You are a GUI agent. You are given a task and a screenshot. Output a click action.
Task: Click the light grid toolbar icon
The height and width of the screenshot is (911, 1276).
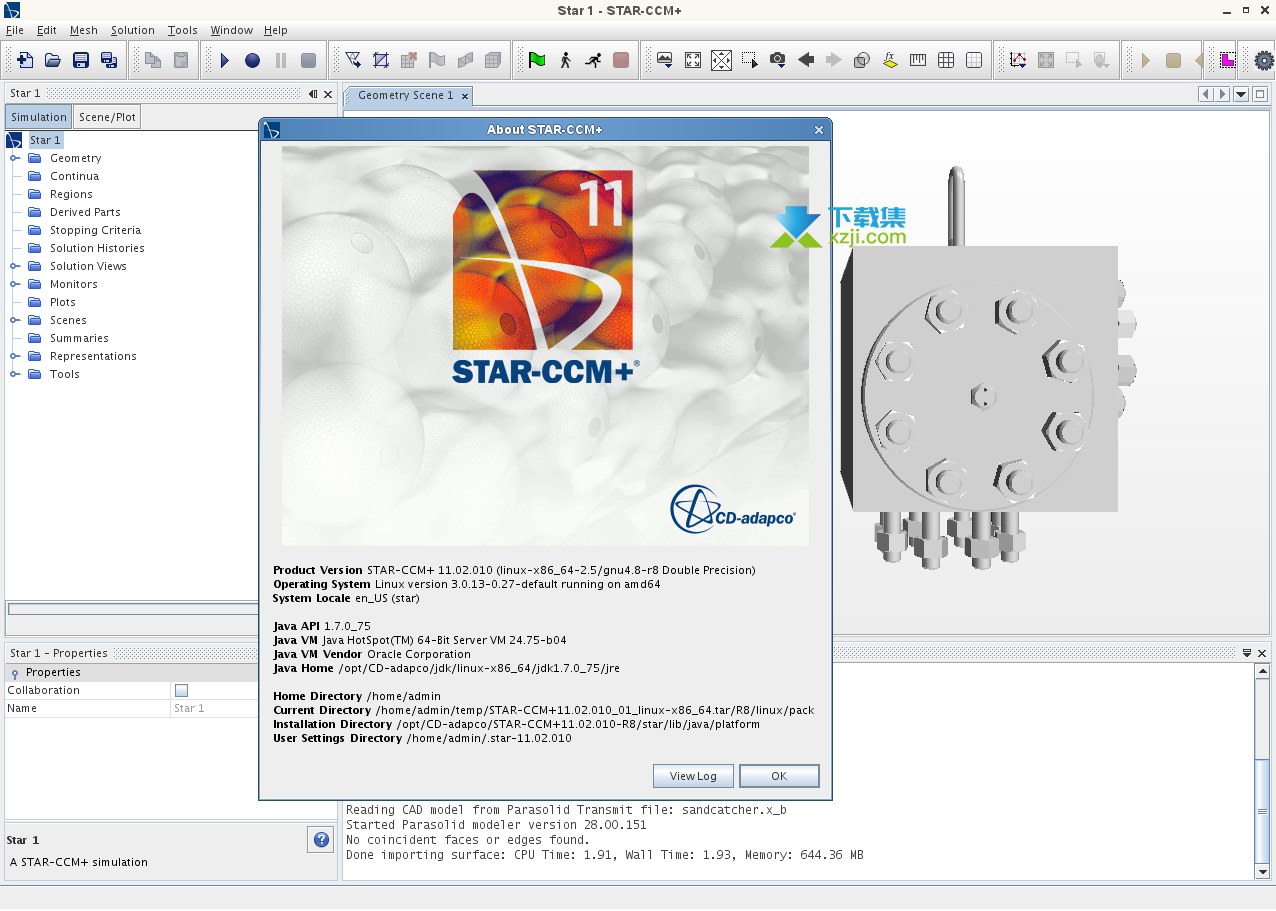coord(974,60)
